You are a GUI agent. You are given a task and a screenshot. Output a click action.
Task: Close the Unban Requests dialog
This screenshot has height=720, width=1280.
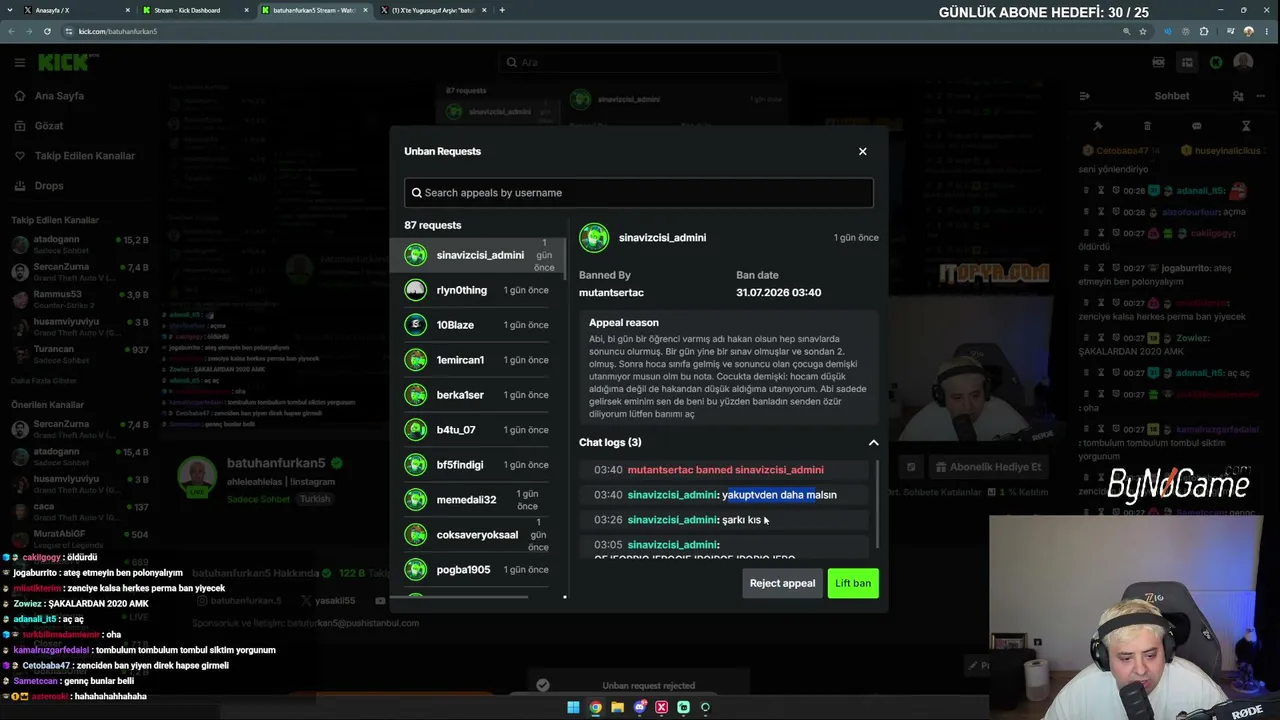coord(862,151)
